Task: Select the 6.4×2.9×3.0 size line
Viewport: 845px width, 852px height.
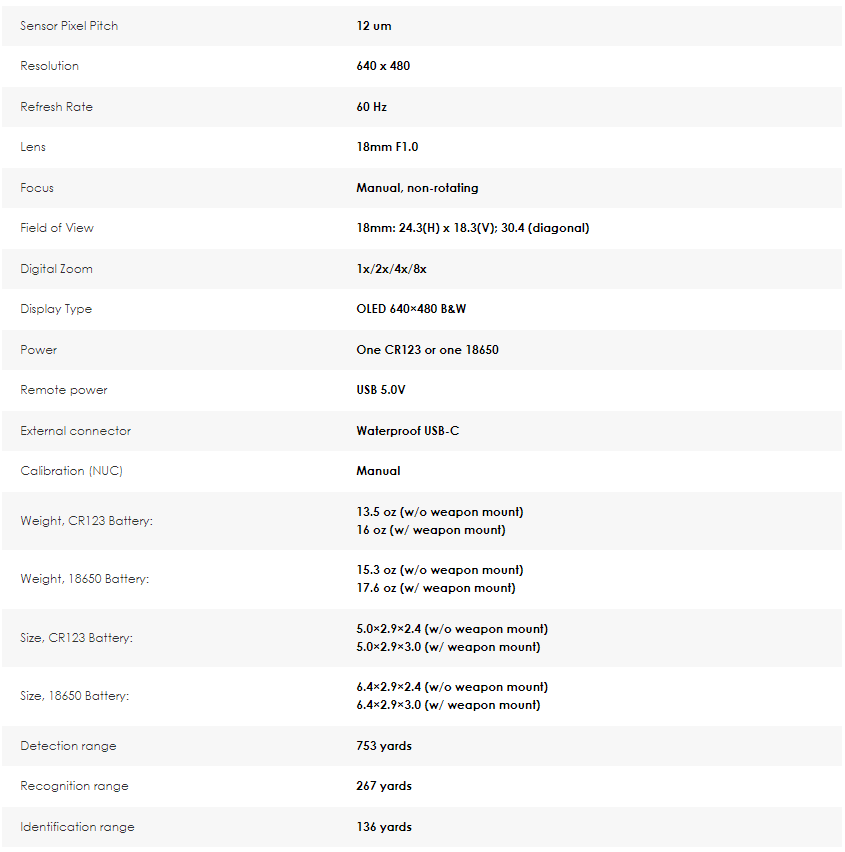Action: tap(448, 705)
